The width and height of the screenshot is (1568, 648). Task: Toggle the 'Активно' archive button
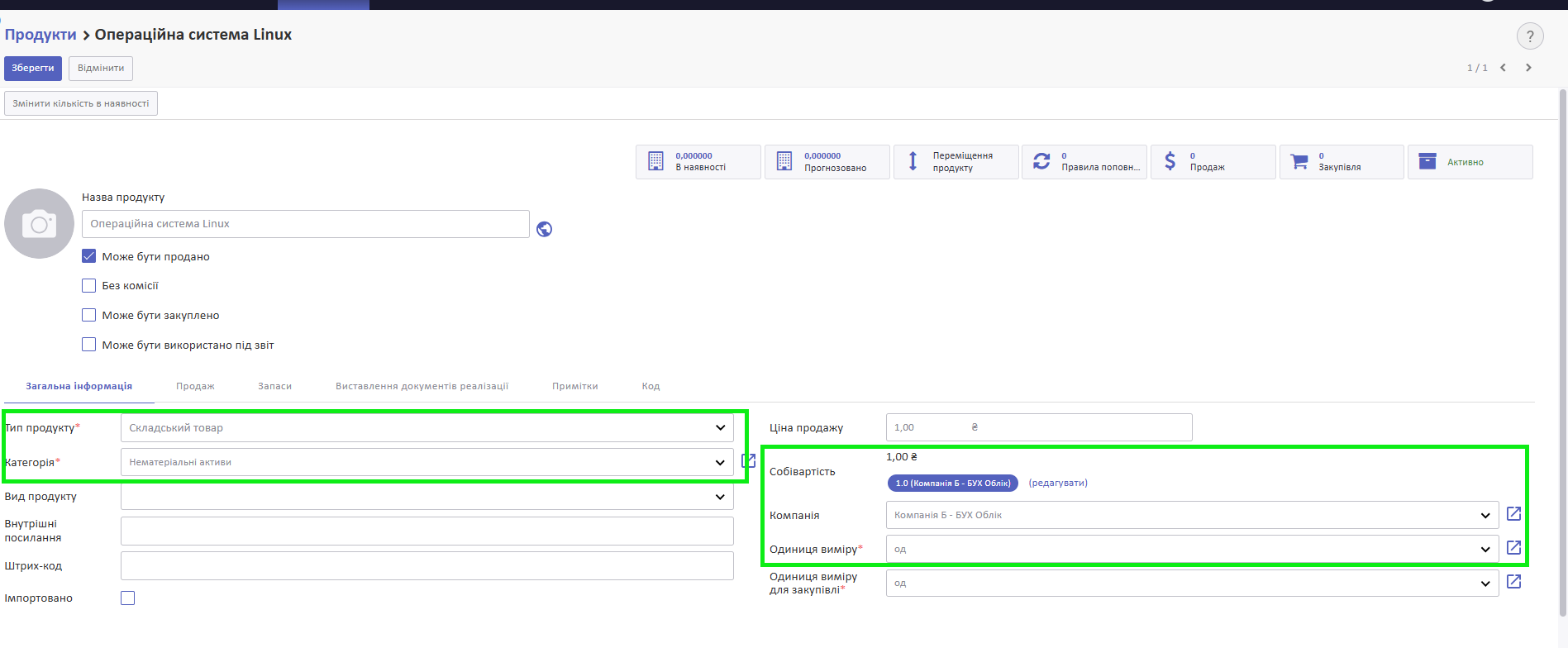(x=1470, y=162)
